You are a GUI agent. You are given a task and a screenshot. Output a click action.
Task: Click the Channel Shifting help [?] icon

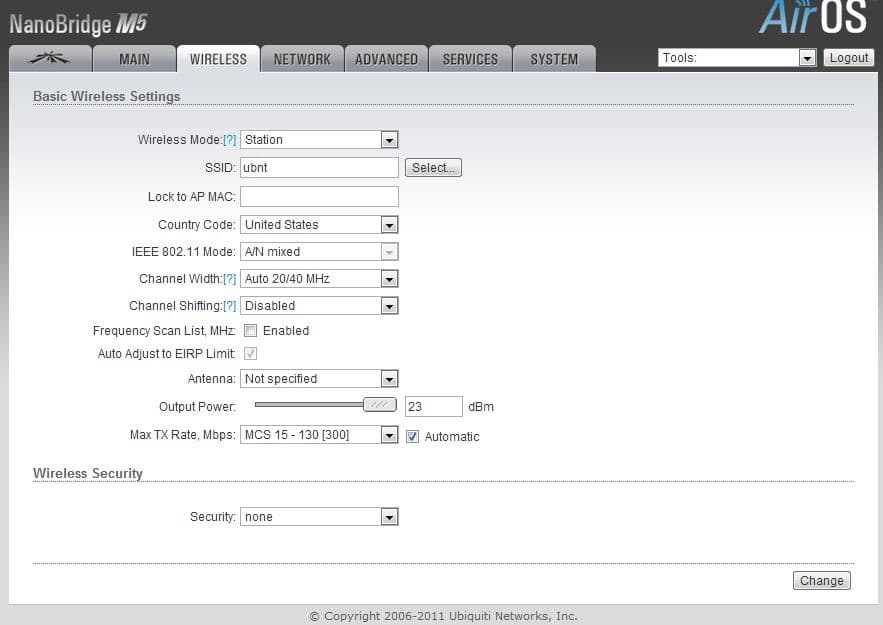pyautogui.click(x=230, y=306)
